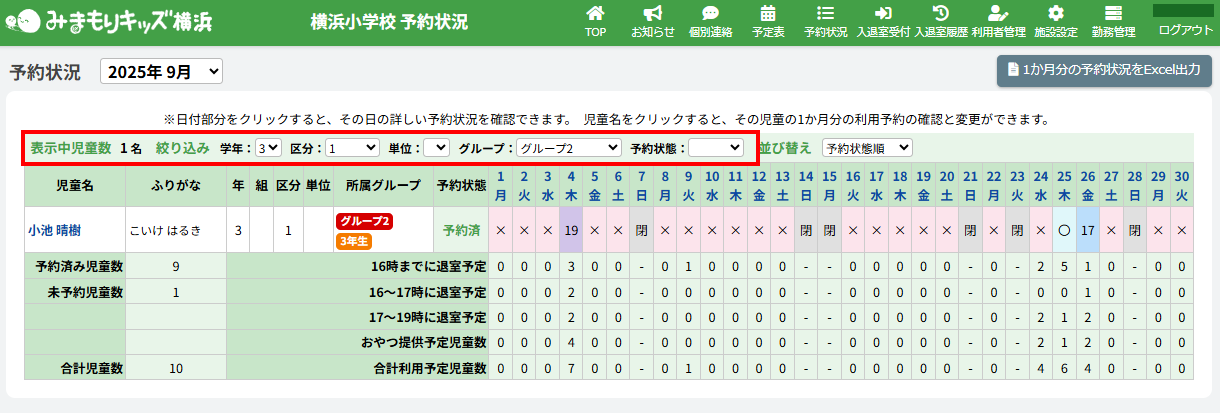Screen dimensions: 1220x413
Task: Open 施設設定 gear icon
Action: pos(1055,14)
